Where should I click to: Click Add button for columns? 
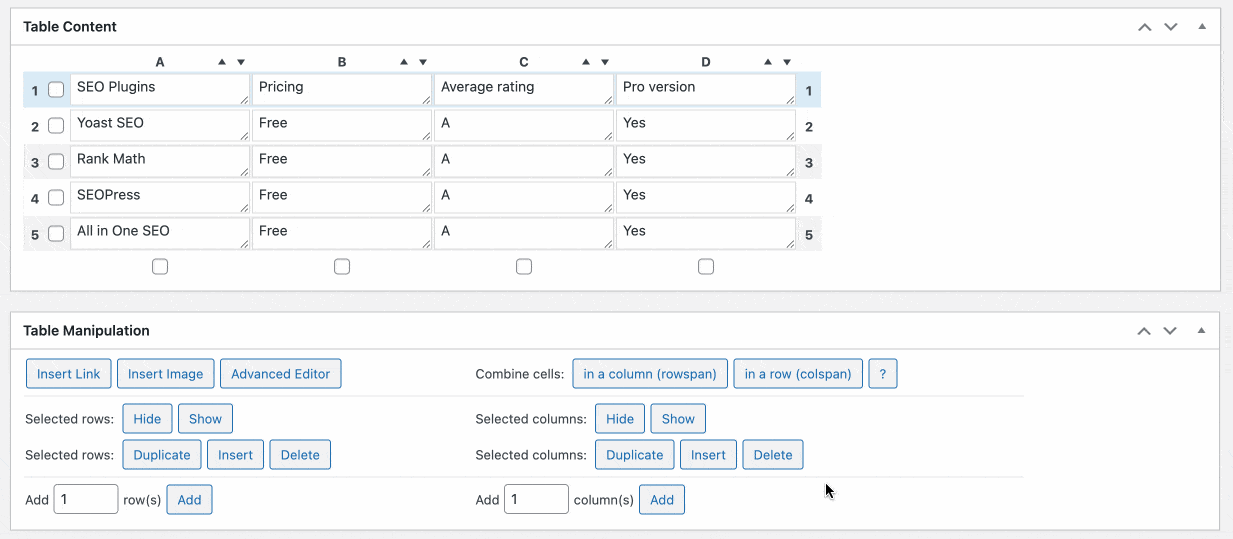pos(662,500)
